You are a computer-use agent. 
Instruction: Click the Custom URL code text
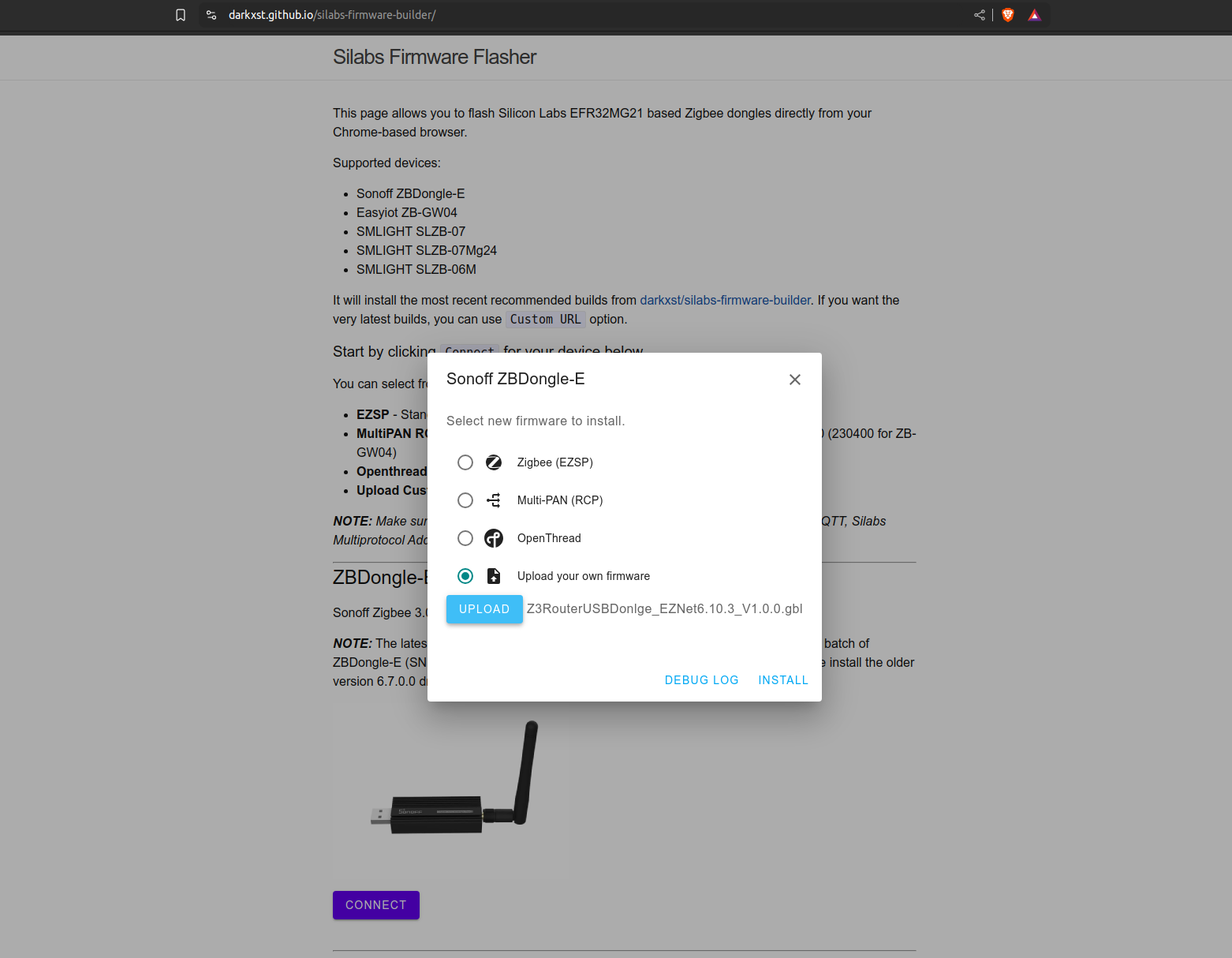546,320
